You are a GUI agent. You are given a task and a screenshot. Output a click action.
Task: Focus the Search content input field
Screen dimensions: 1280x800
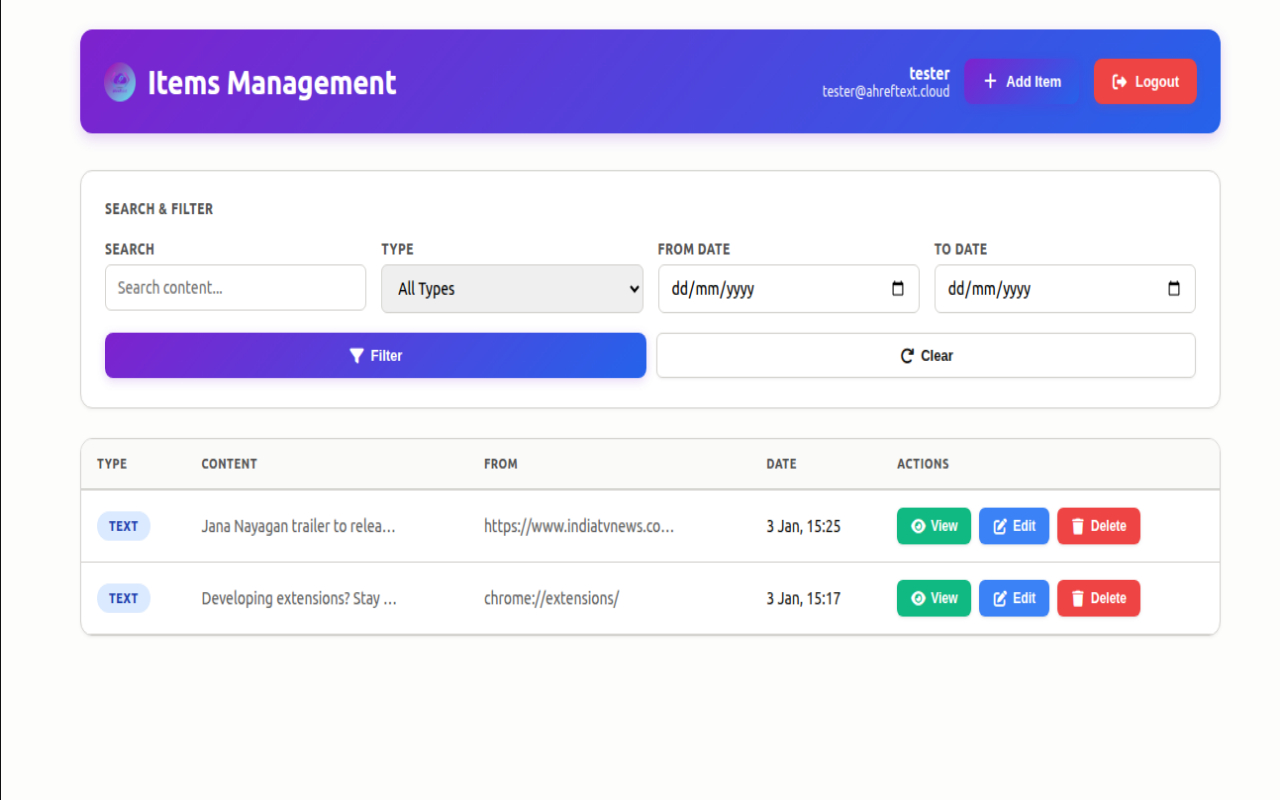click(235, 288)
